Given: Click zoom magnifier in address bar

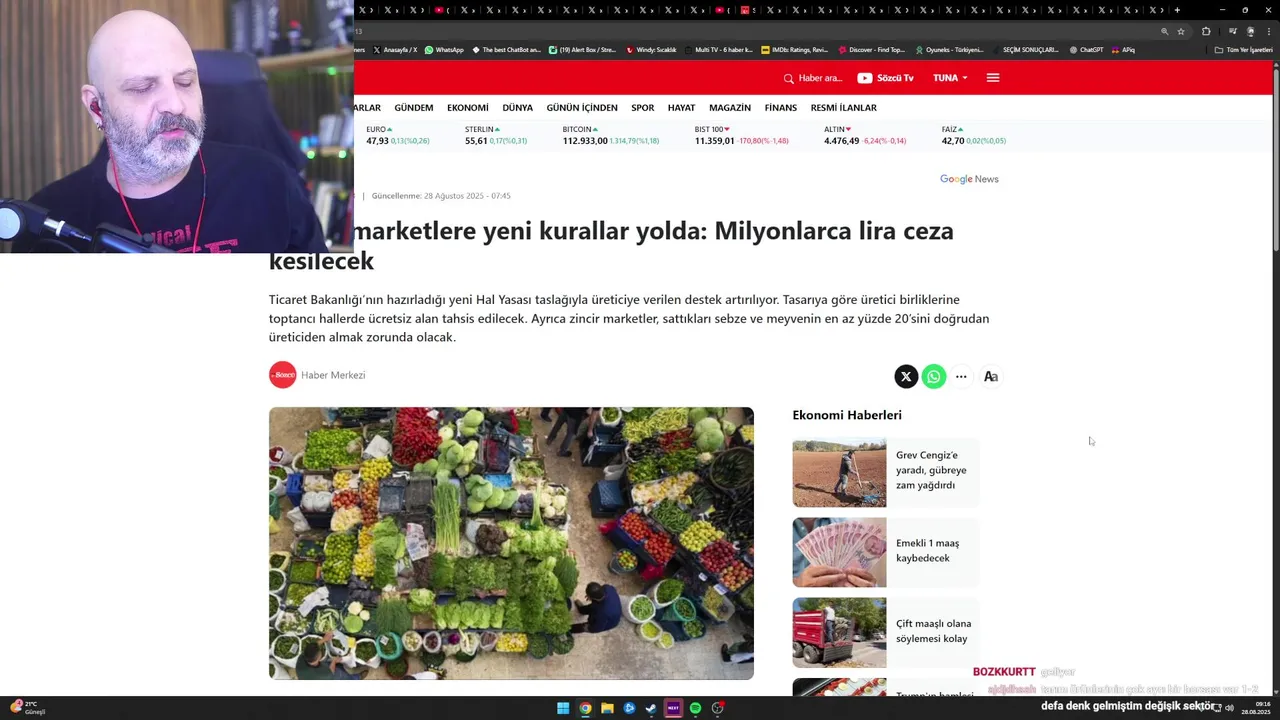Looking at the screenshot, I should 1165,31.
